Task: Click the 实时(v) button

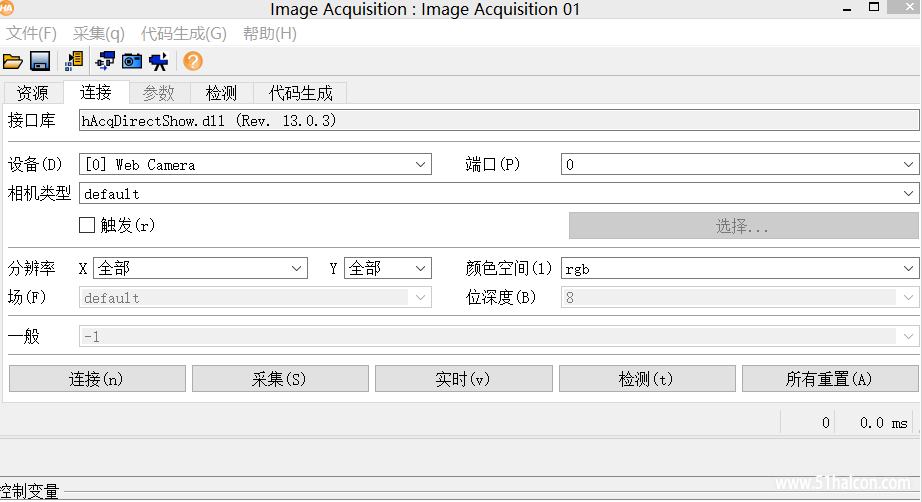Action: pos(463,379)
